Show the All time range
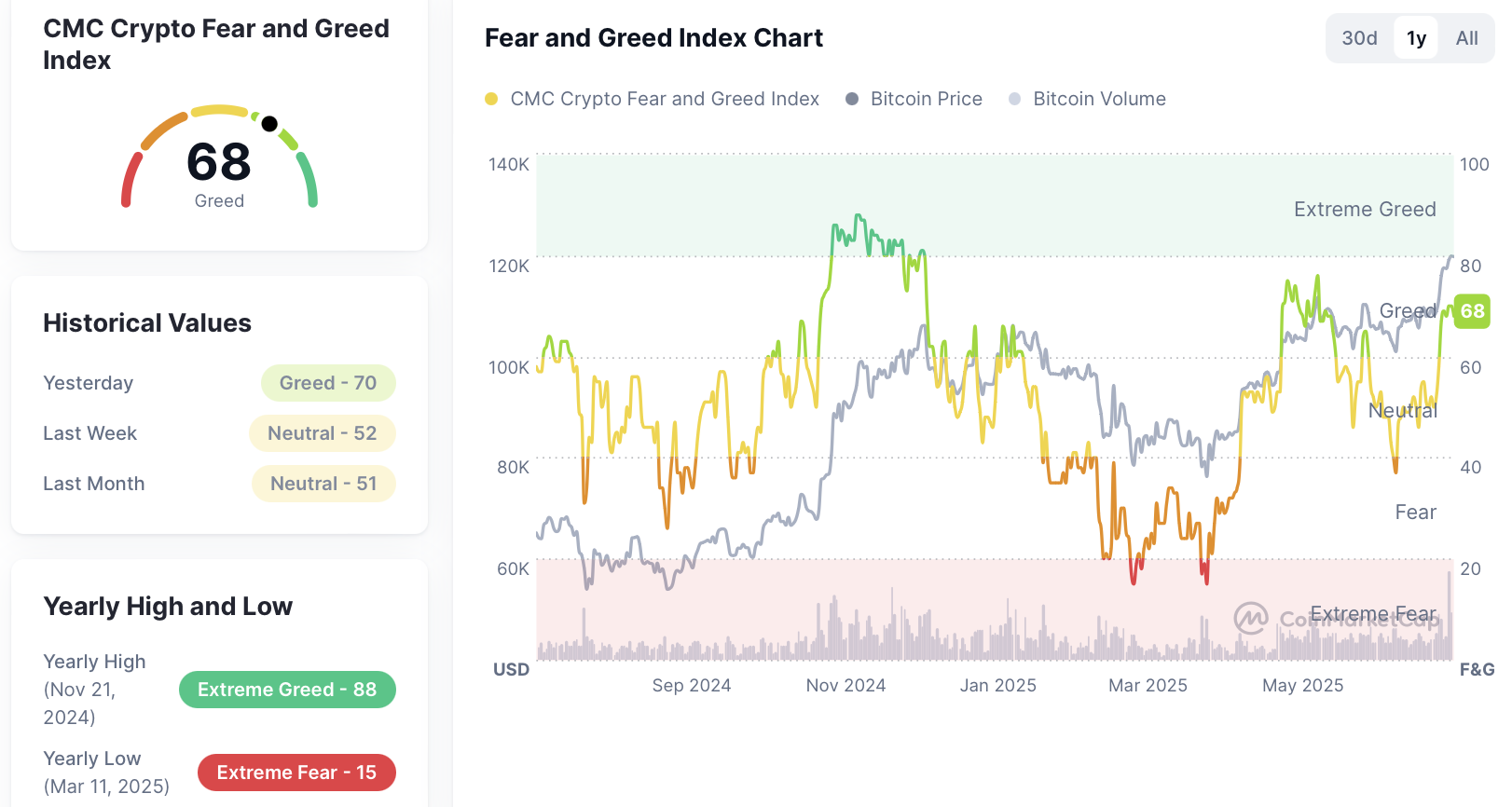This screenshot has height=807, width=1512. point(1466,38)
